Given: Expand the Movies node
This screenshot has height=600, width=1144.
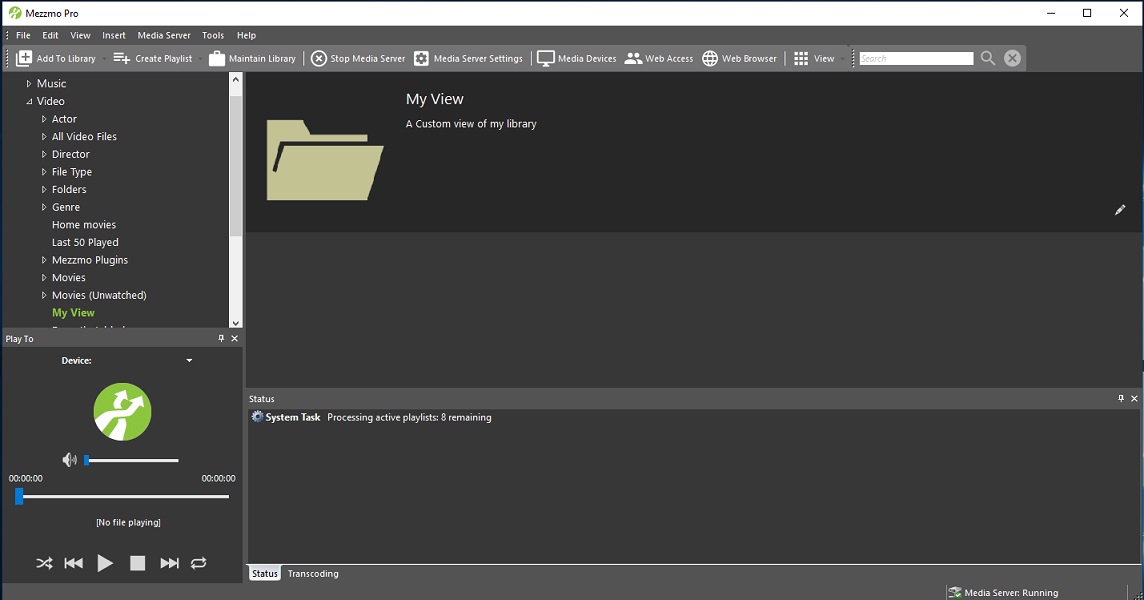Looking at the screenshot, I should (44, 277).
